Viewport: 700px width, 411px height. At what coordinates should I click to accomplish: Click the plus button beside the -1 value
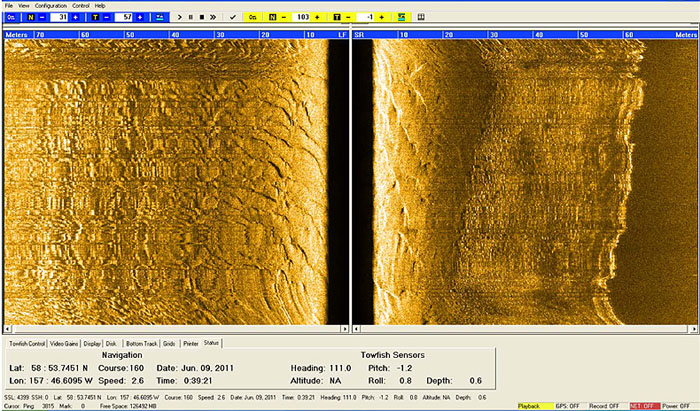(x=383, y=17)
